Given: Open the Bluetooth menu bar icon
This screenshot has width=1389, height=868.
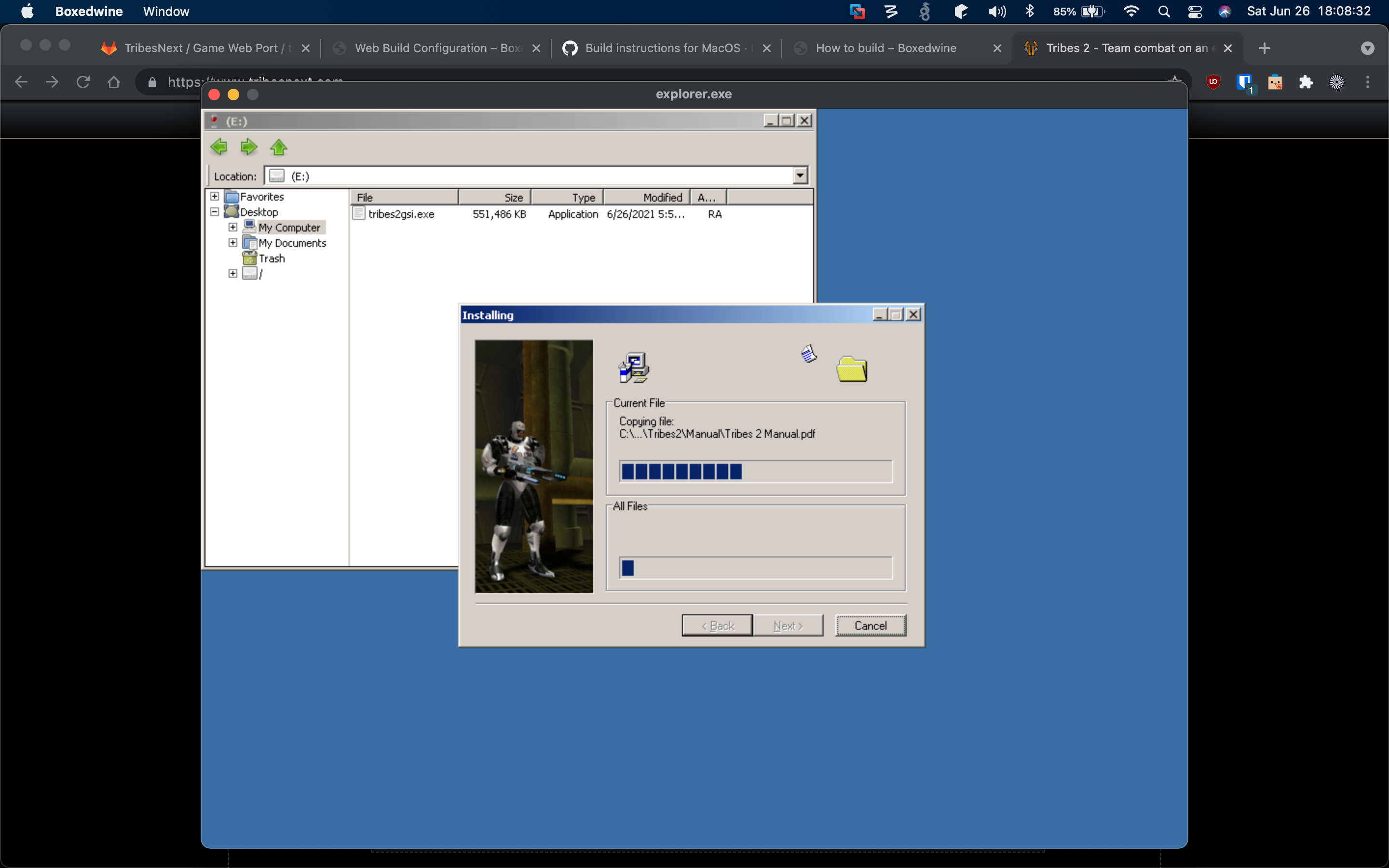Looking at the screenshot, I should tap(1030, 12).
